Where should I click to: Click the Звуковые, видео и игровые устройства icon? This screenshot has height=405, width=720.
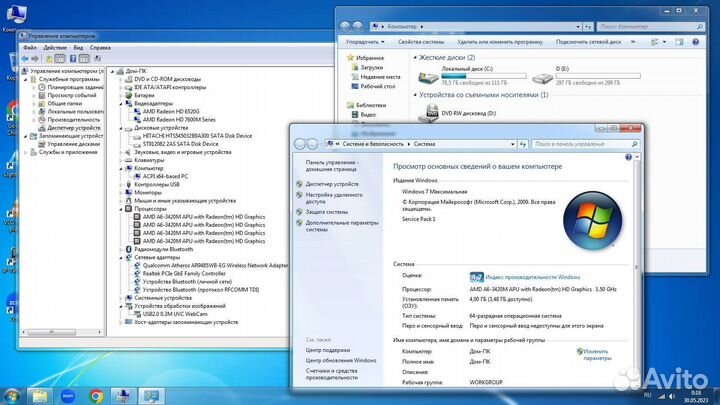[129, 152]
